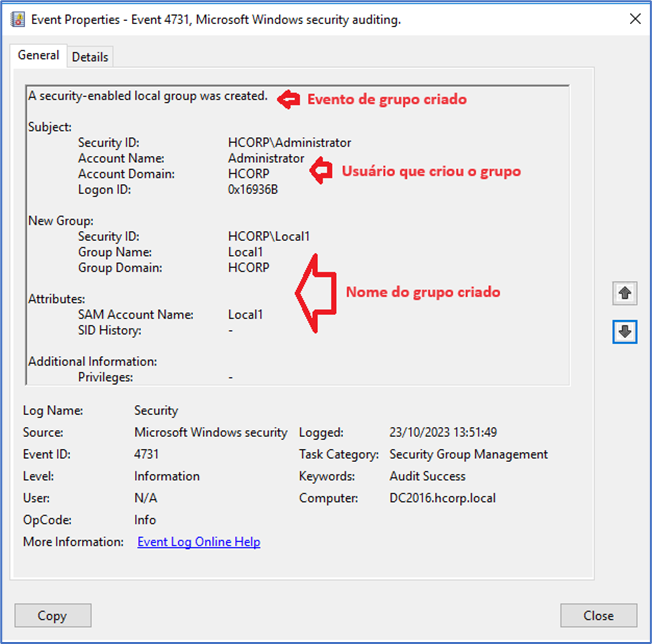Click the Keywords value Audit Success
This screenshot has height=644, width=652.
[x=427, y=476]
